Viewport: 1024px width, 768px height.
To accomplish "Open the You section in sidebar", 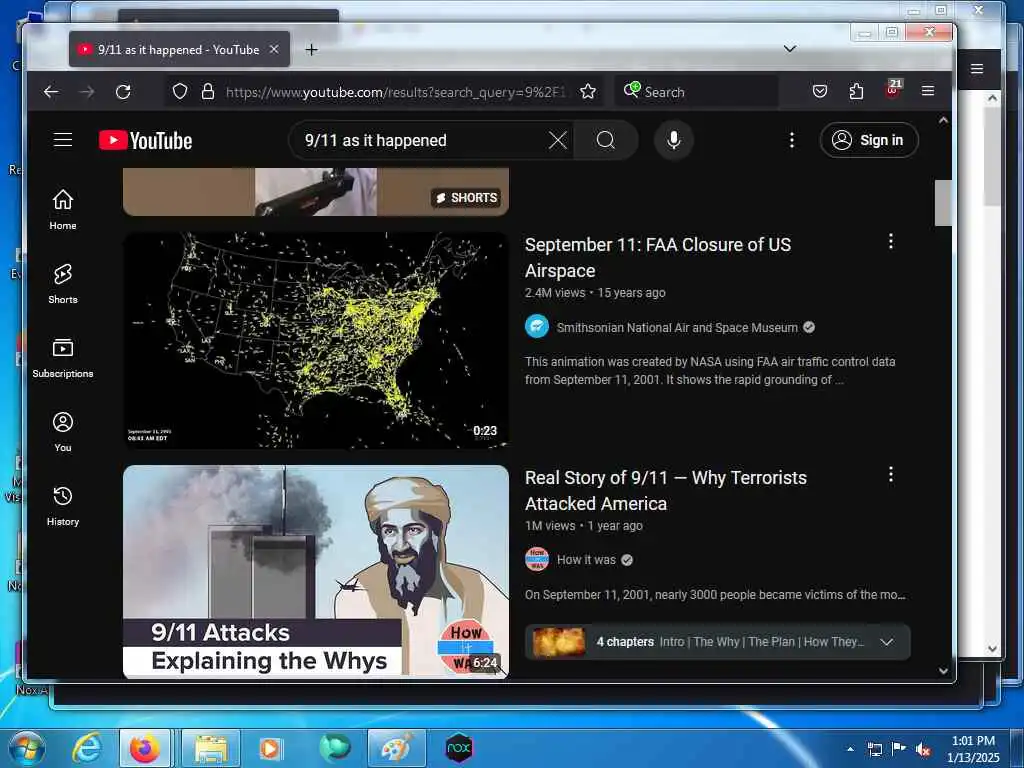I will (x=63, y=432).
